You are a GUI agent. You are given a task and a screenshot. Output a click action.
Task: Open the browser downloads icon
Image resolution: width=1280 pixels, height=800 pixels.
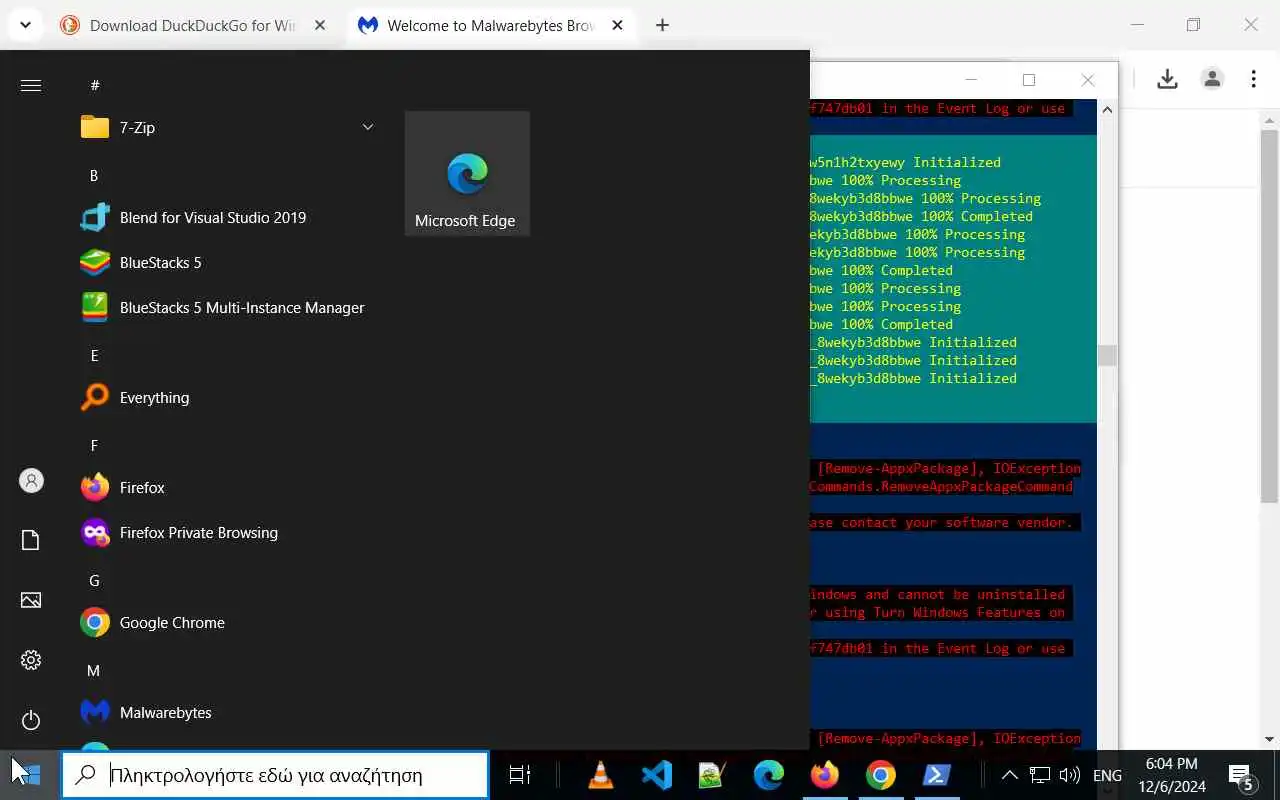pos(1167,79)
